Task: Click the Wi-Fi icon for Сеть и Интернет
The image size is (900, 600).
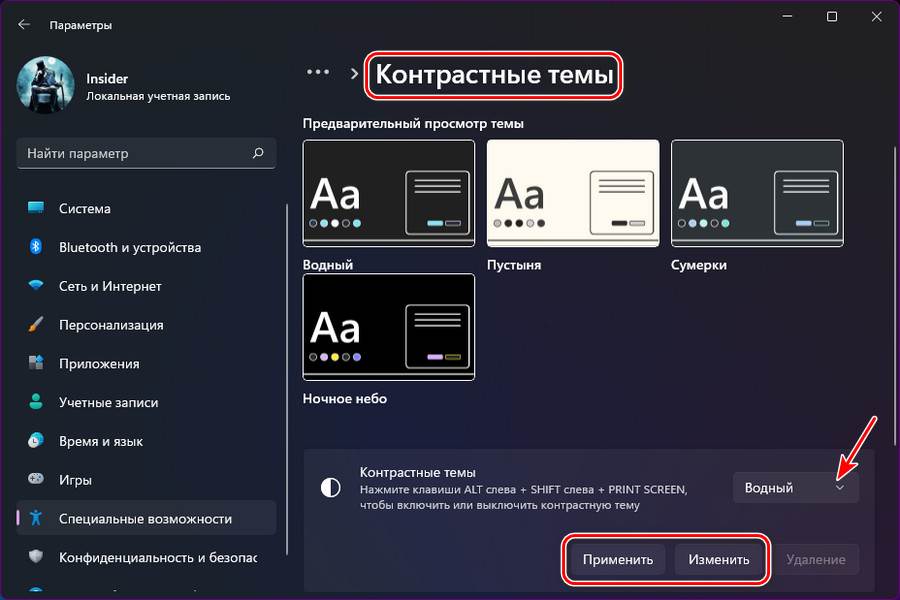Action: (36, 285)
